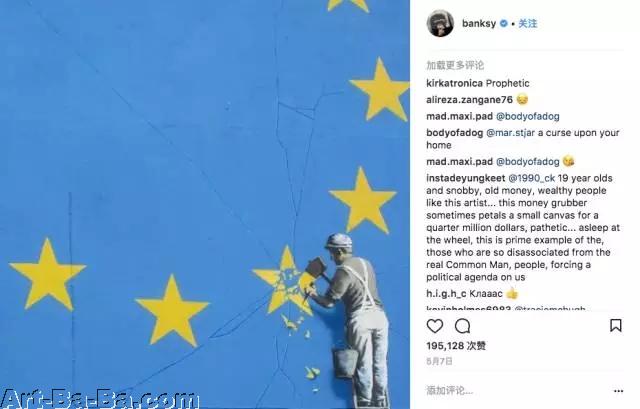640x409 pixels.
Task: Like the post with the heart icon
Action: (x=435, y=326)
